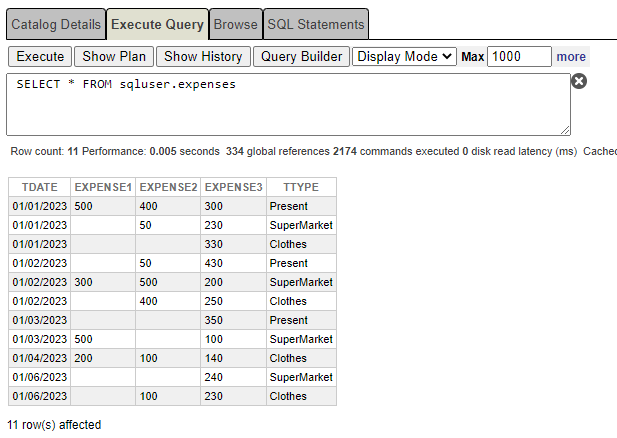
Task: Click the Execute button
Action: (40, 57)
